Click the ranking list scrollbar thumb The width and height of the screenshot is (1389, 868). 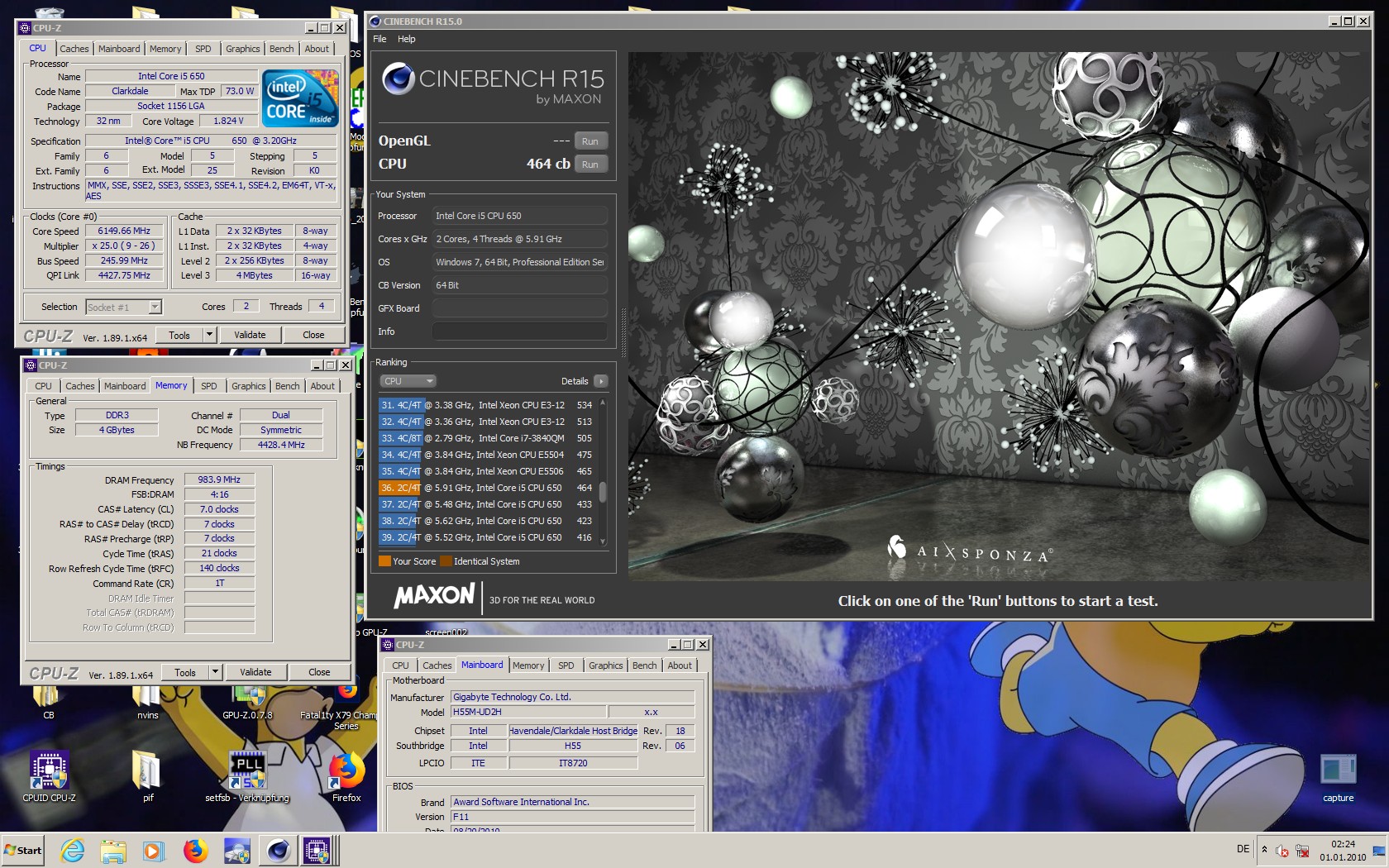(x=603, y=491)
